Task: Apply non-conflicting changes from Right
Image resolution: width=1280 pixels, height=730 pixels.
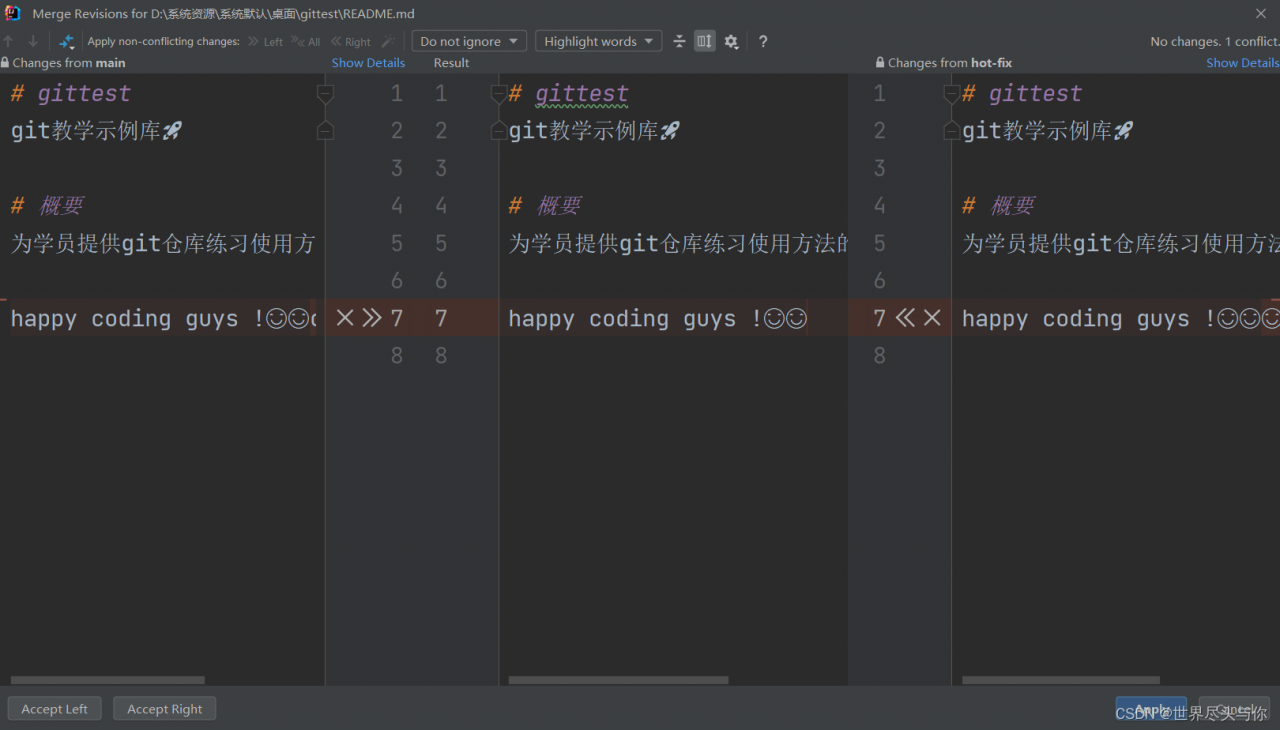Action: [x=351, y=42]
